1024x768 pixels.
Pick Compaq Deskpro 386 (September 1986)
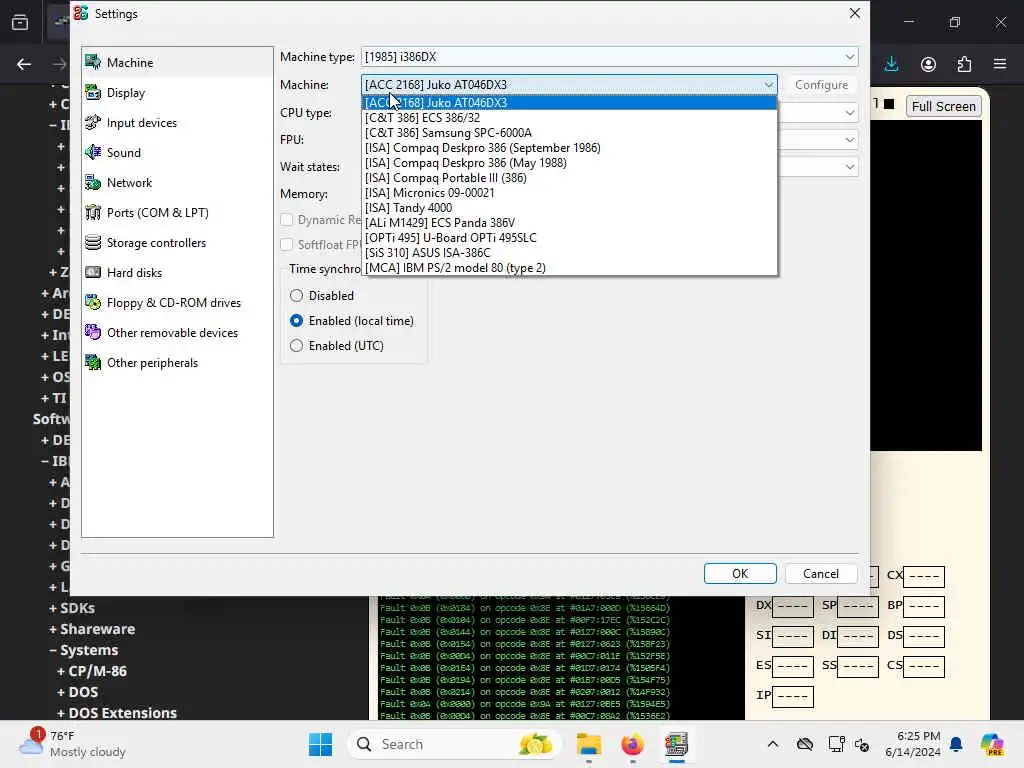coord(569,148)
